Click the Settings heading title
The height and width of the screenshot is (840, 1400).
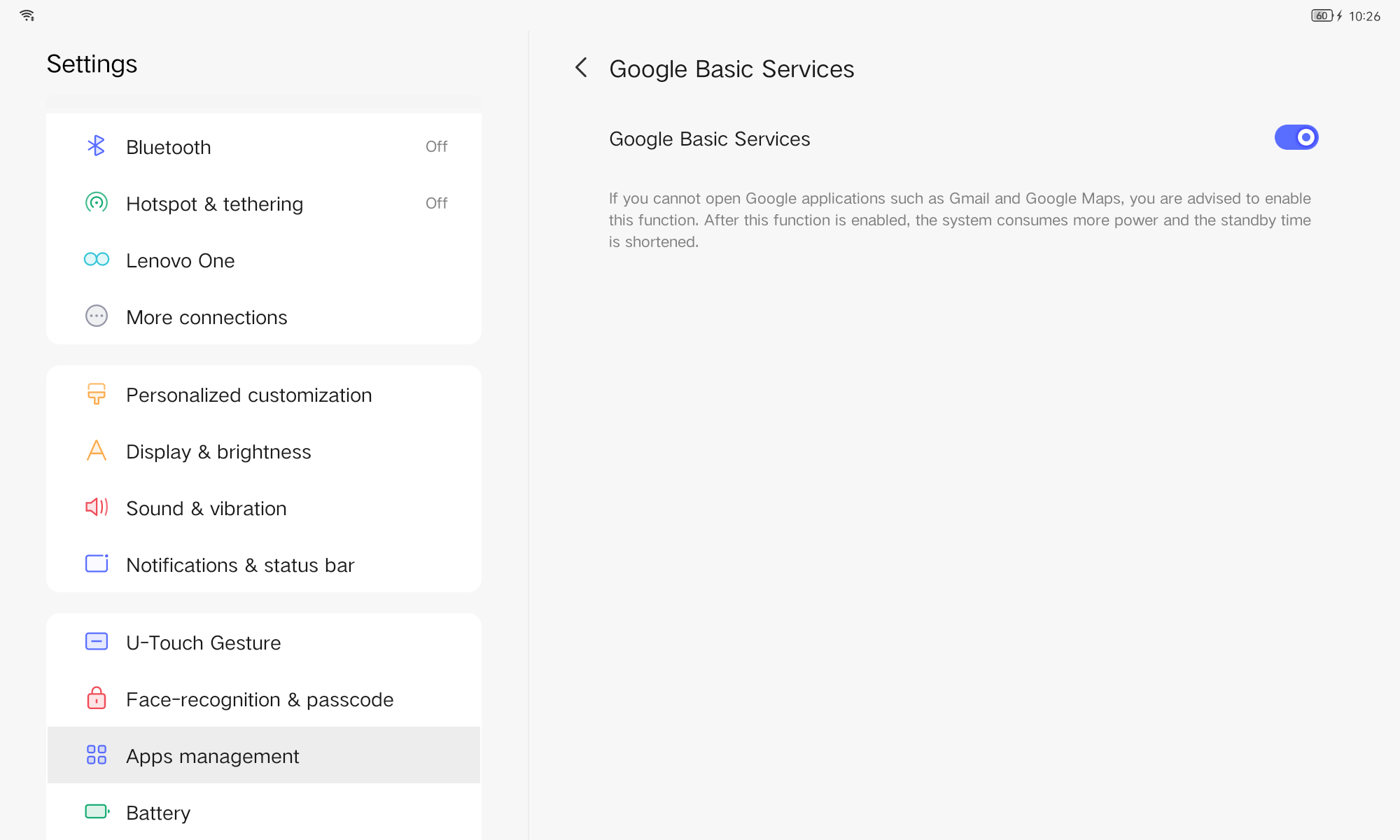[92, 64]
